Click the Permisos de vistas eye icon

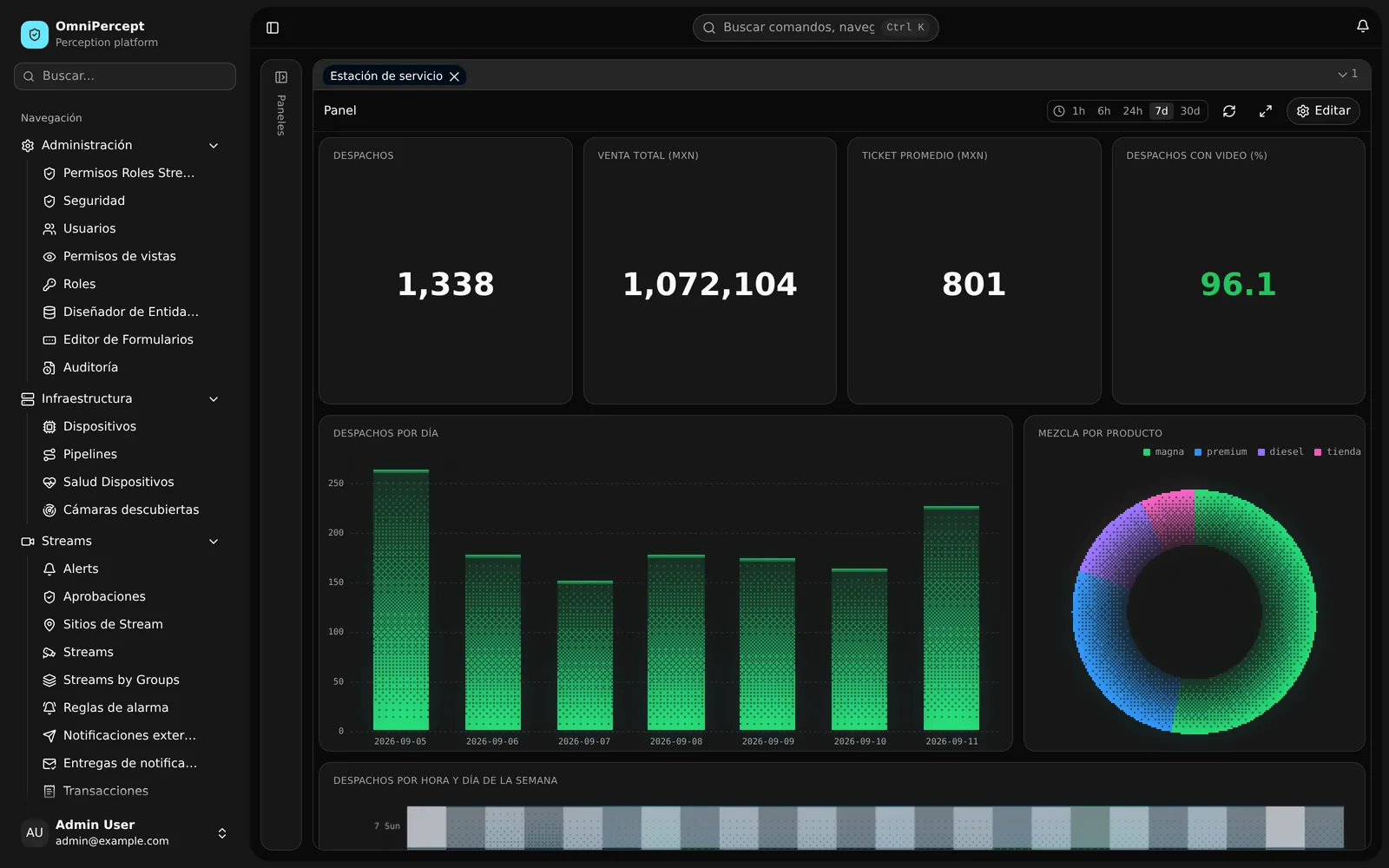coord(49,257)
